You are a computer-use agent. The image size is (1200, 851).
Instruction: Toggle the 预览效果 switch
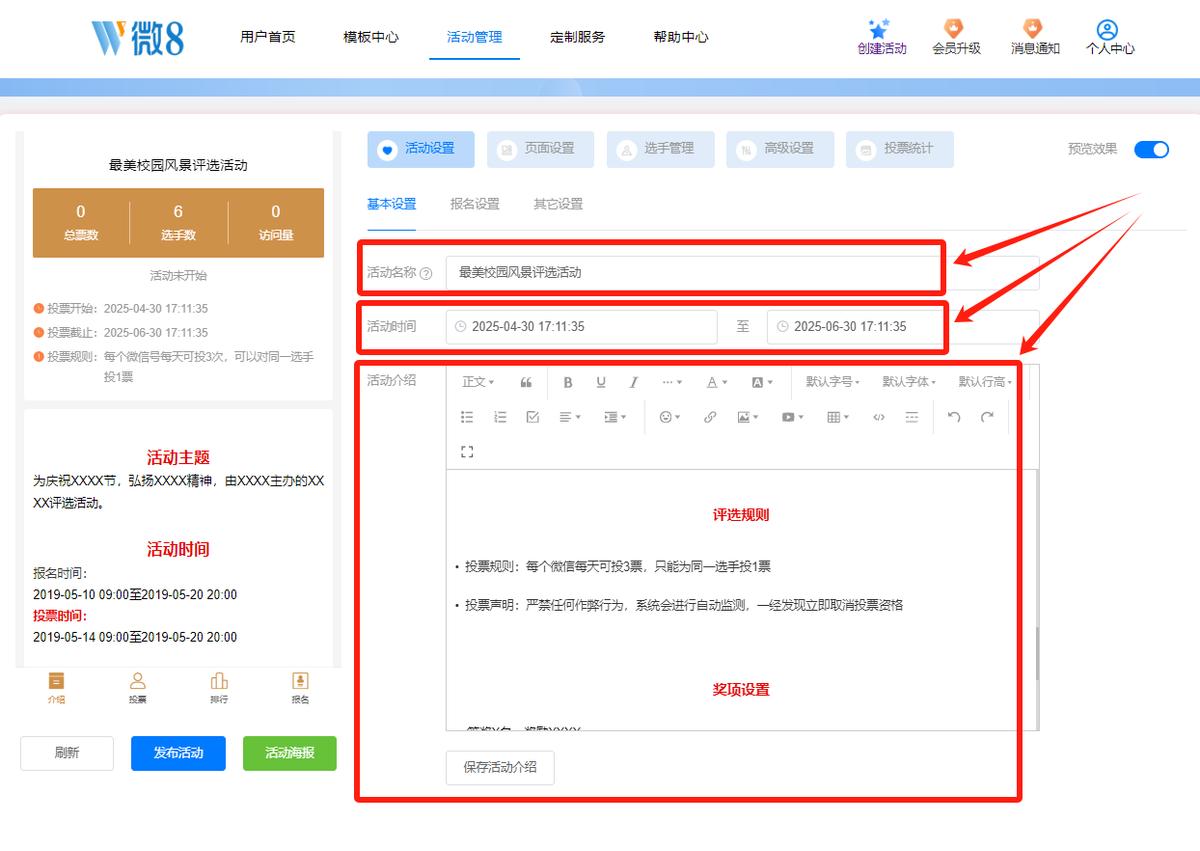pyautogui.click(x=1151, y=150)
